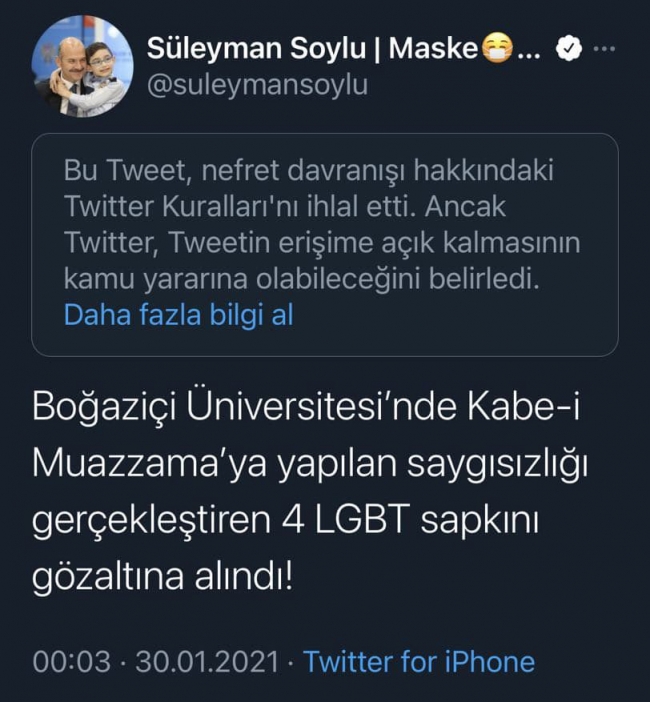Image resolution: width=650 pixels, height=702 pixels.
Task: Click the mask emoji in the display name
Action: click(x=497, y=48)
